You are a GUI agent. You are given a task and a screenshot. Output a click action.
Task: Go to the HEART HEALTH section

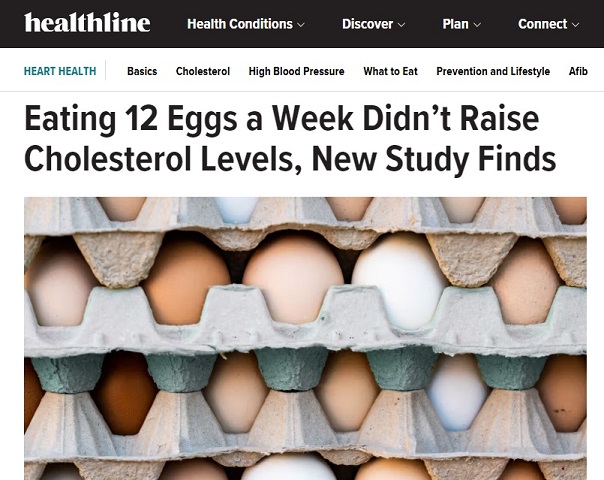click(60, 72)
